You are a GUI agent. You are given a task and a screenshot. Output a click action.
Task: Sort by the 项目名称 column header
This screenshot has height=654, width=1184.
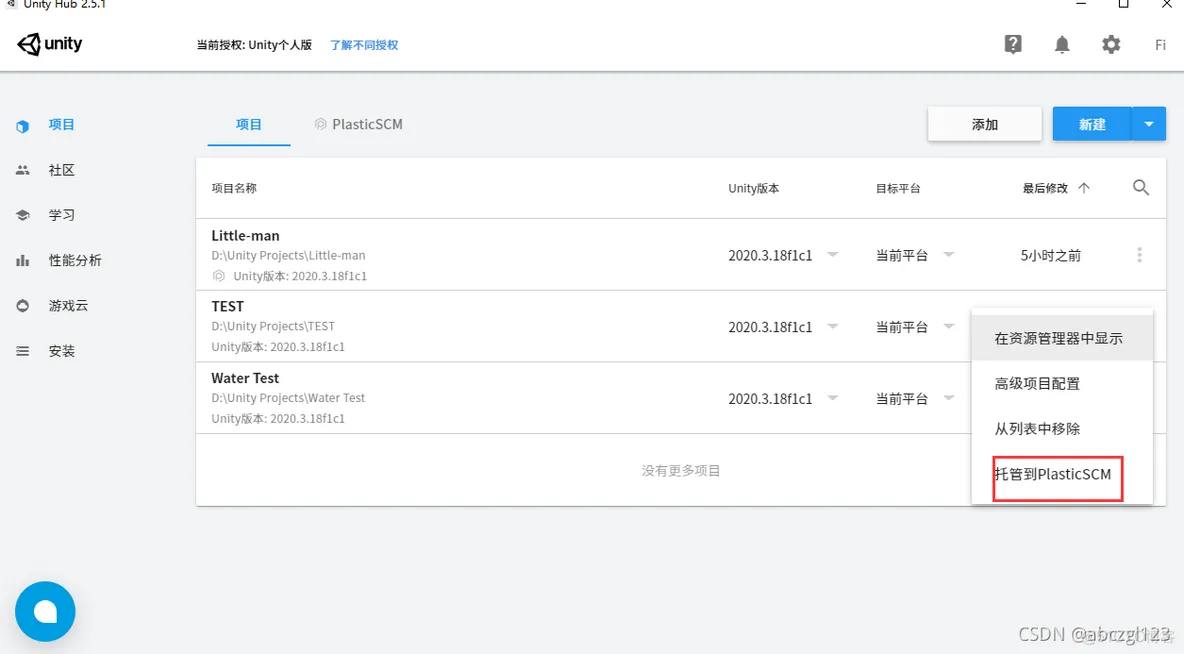[x=234, y=188]
